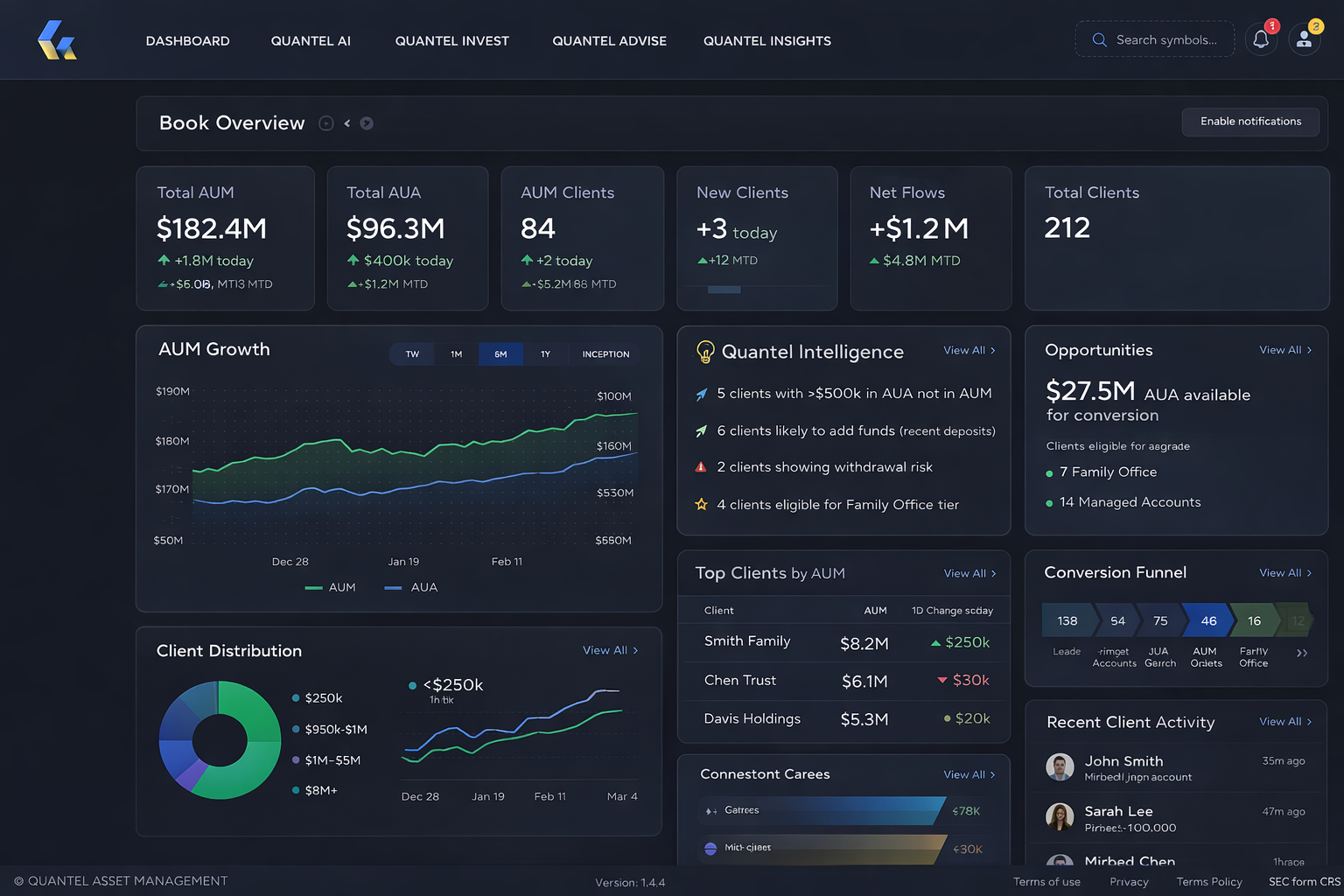Click the back arrow beside Book Overview
The image size is (1344, 896).
(x=347, y=123)
